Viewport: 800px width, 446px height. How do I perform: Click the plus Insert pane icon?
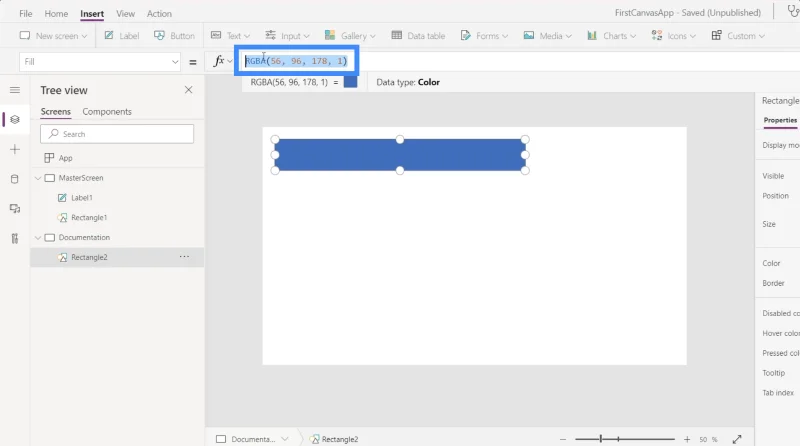pyautogui.click(x=15, y=149)
